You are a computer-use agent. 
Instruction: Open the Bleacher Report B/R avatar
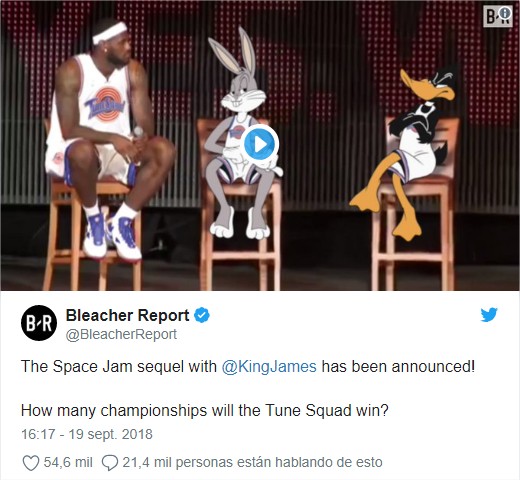[x=39, y=323]
